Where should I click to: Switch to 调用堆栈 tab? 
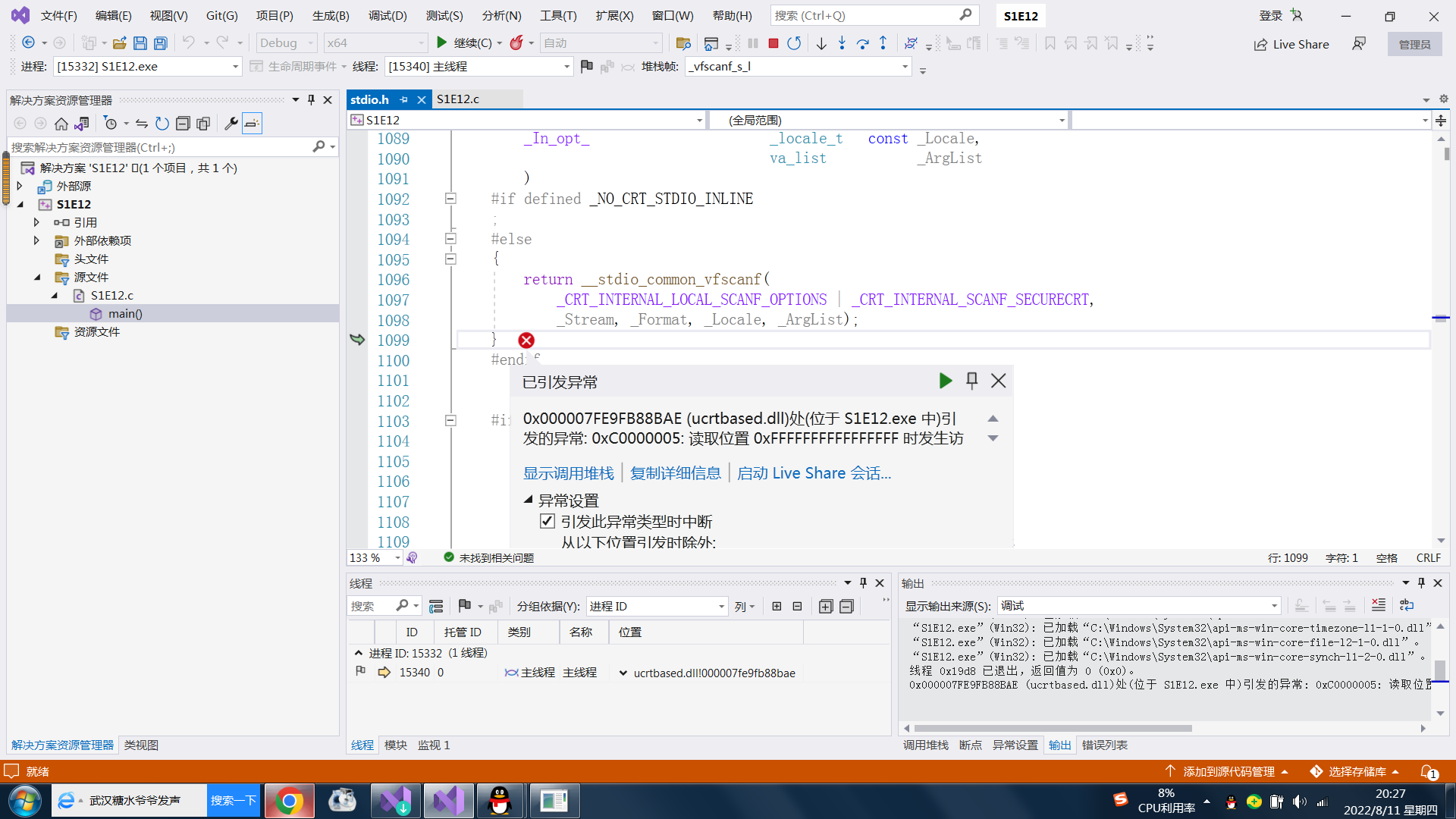tap(925, 745)
